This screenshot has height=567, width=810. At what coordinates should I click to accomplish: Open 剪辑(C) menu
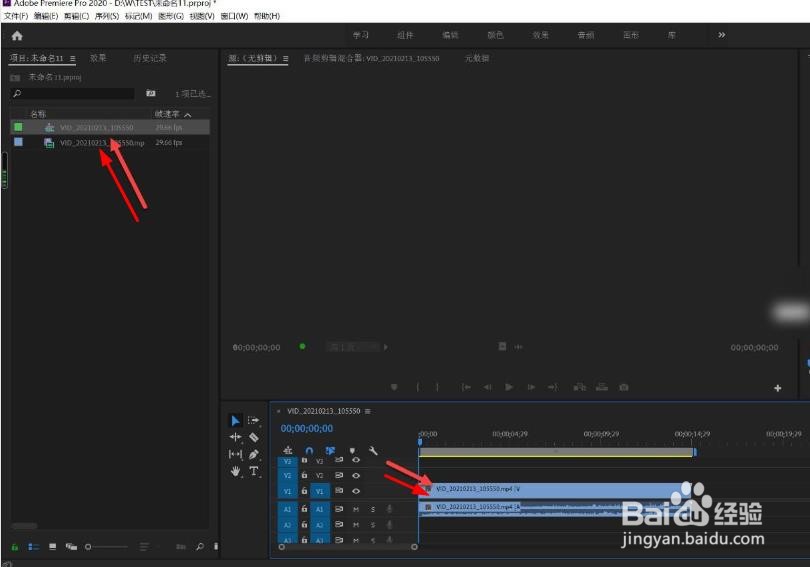pos(76,16)
